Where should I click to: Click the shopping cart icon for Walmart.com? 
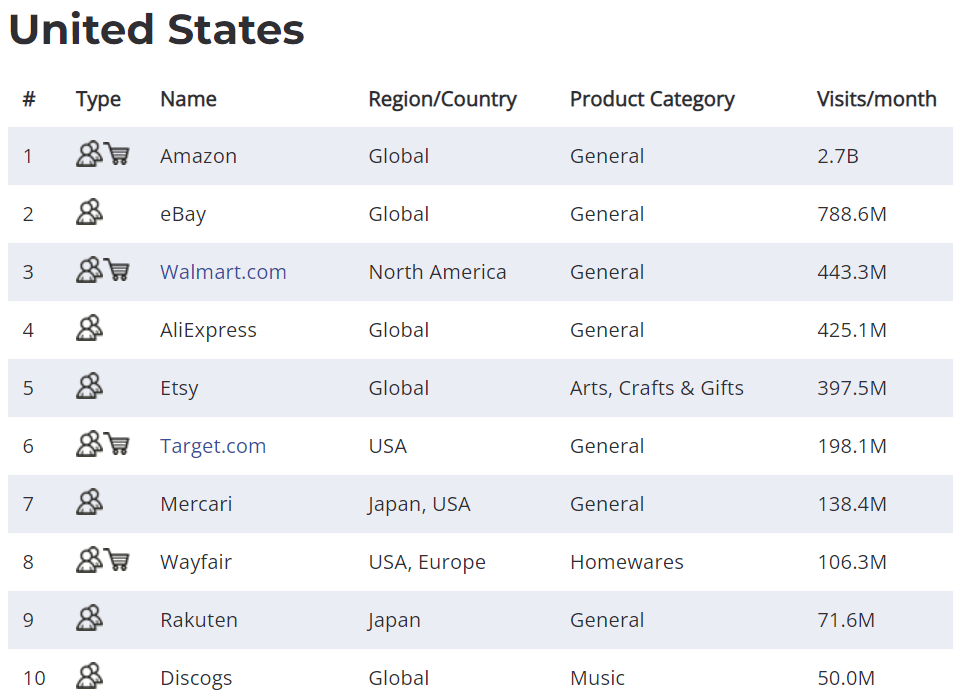point(117,270)
